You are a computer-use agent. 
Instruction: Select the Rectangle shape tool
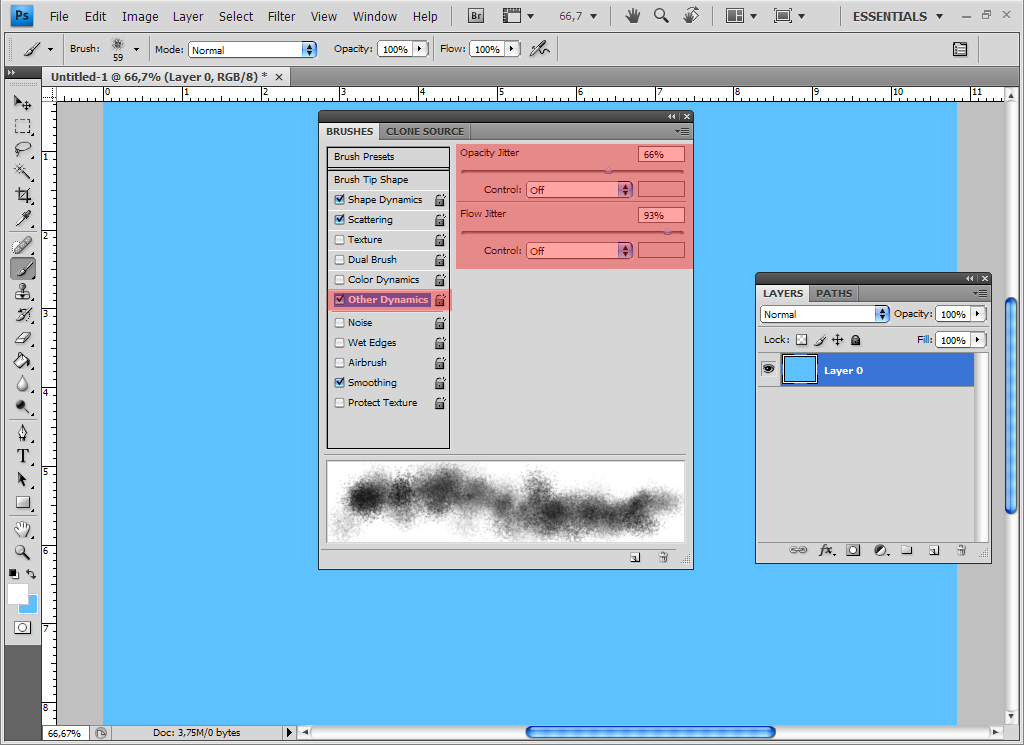[x=22, y=502]
